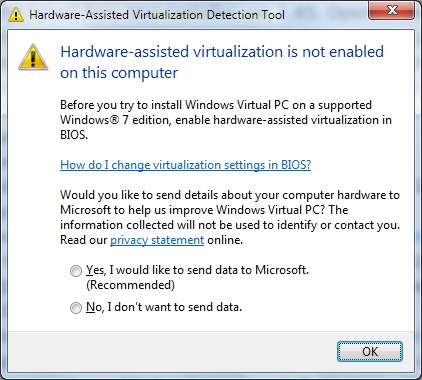Image resolution: width=422 pixels, height=380 pixels.
Task: Click the 'online.' text after the privacy statement link
Action: (225, 240)
